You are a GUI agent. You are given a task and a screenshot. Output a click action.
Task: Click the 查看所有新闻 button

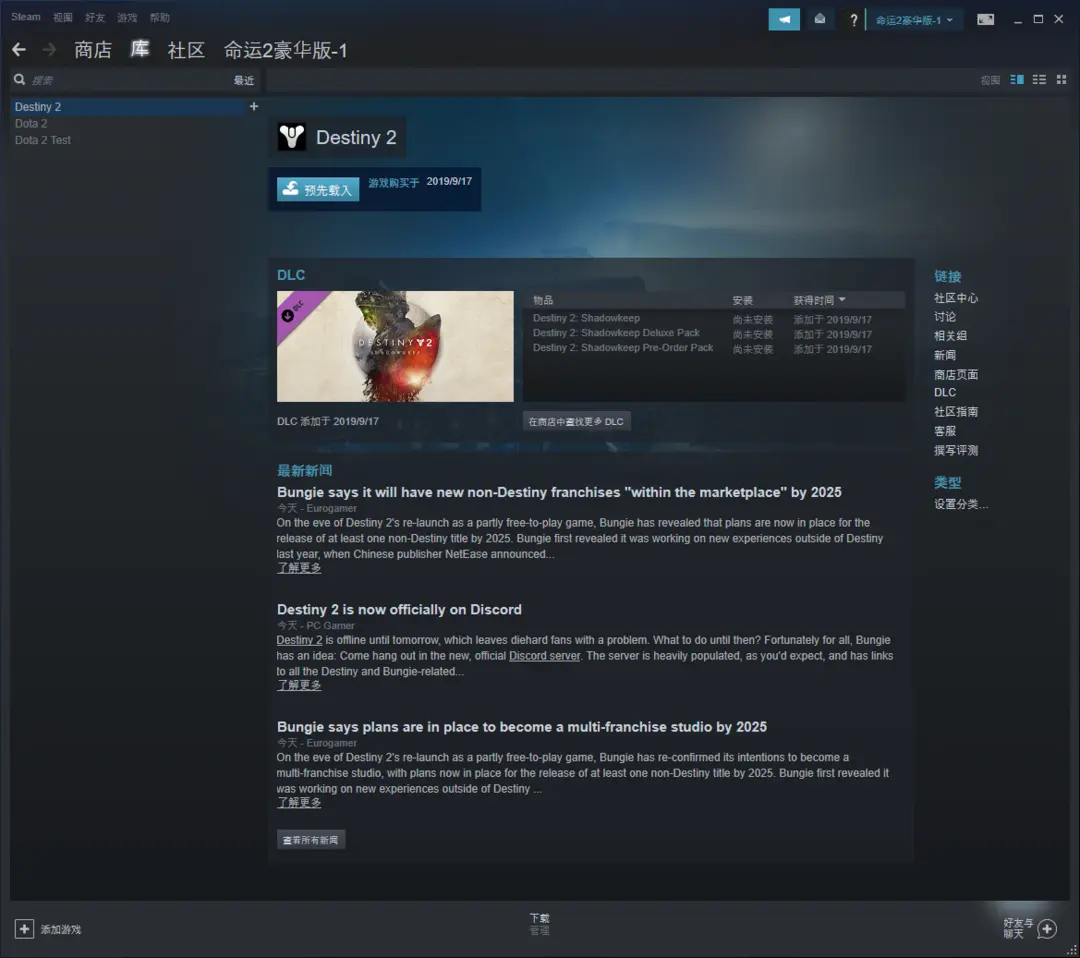tap(311, 840)
